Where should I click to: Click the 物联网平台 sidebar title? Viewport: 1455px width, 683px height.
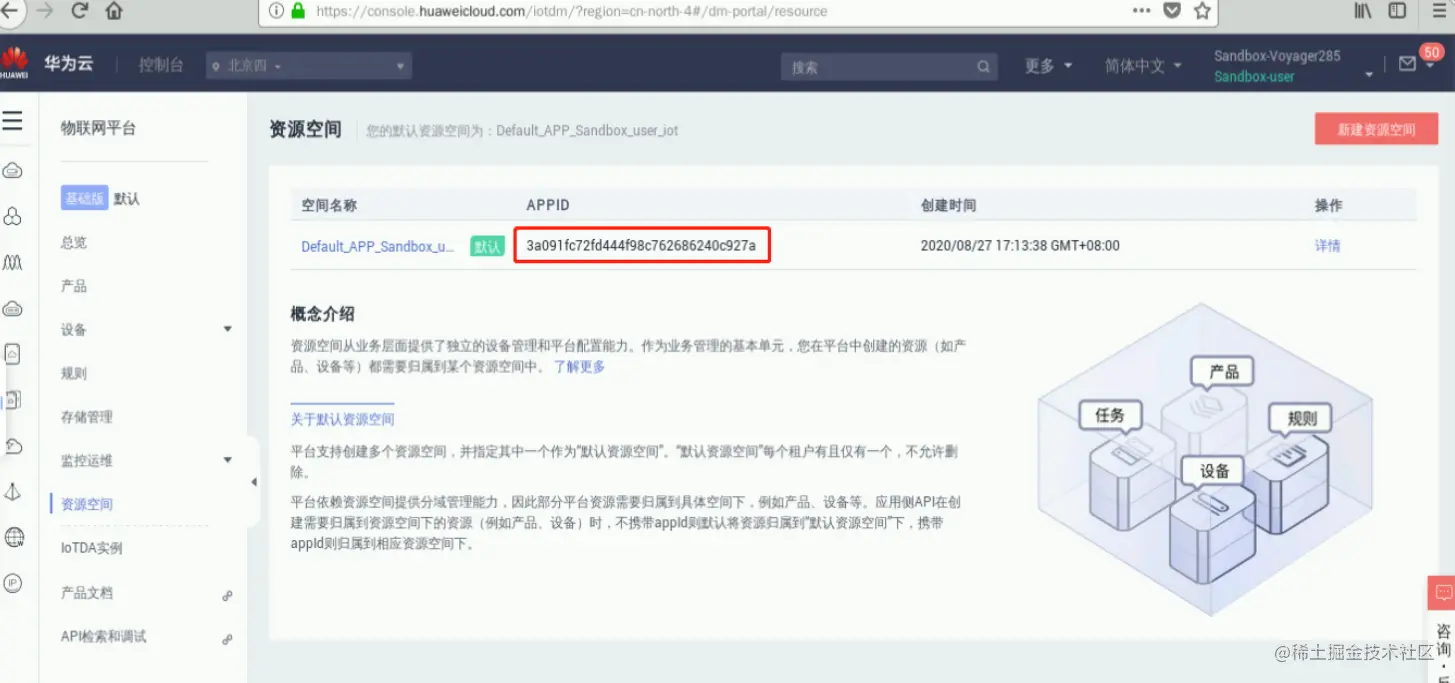pos(98,128)
